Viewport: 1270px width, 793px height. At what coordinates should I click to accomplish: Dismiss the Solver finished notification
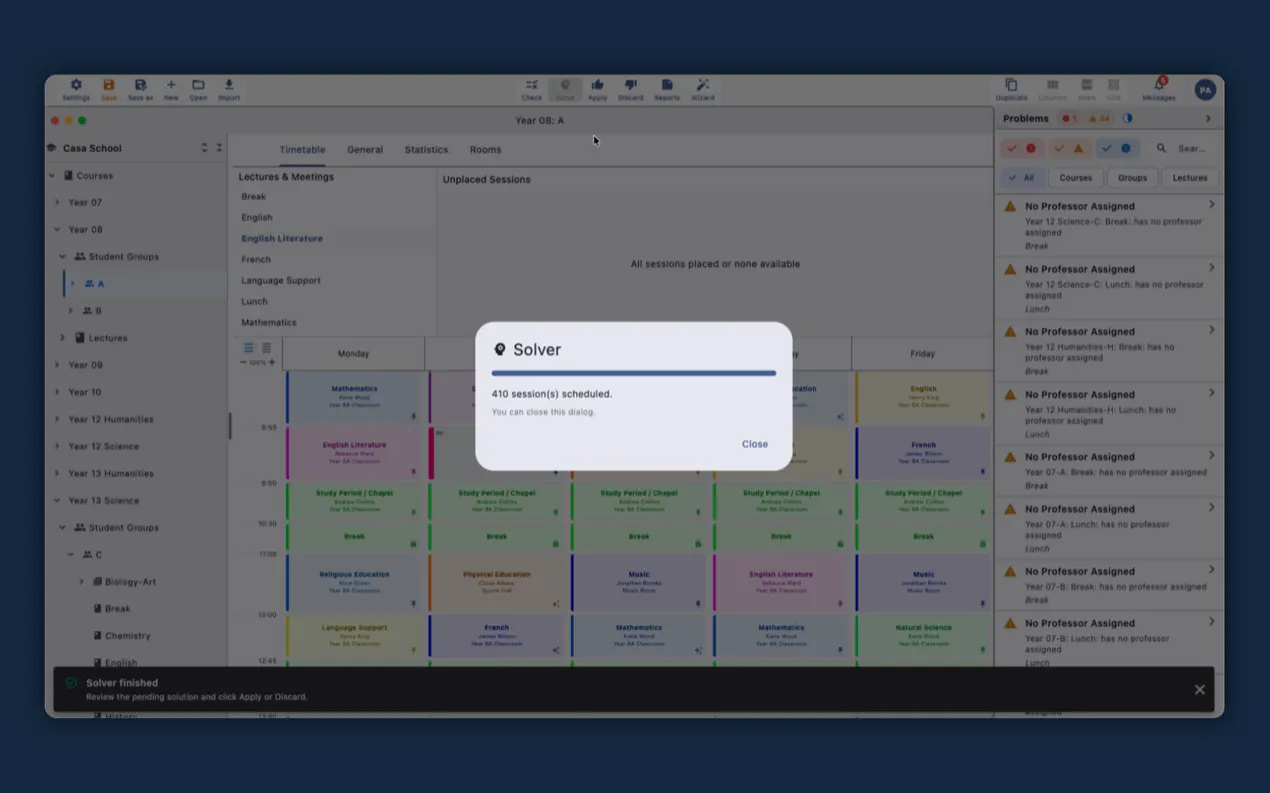point(1199,690)
